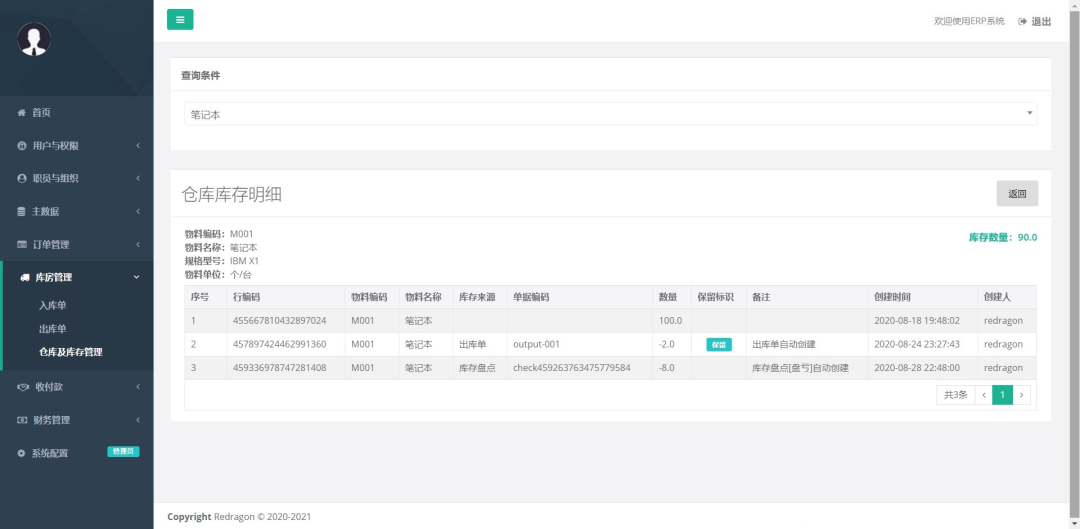1080x529 pixels.
Task: Open the 笔记本 material dropdown
Action: 610,114
